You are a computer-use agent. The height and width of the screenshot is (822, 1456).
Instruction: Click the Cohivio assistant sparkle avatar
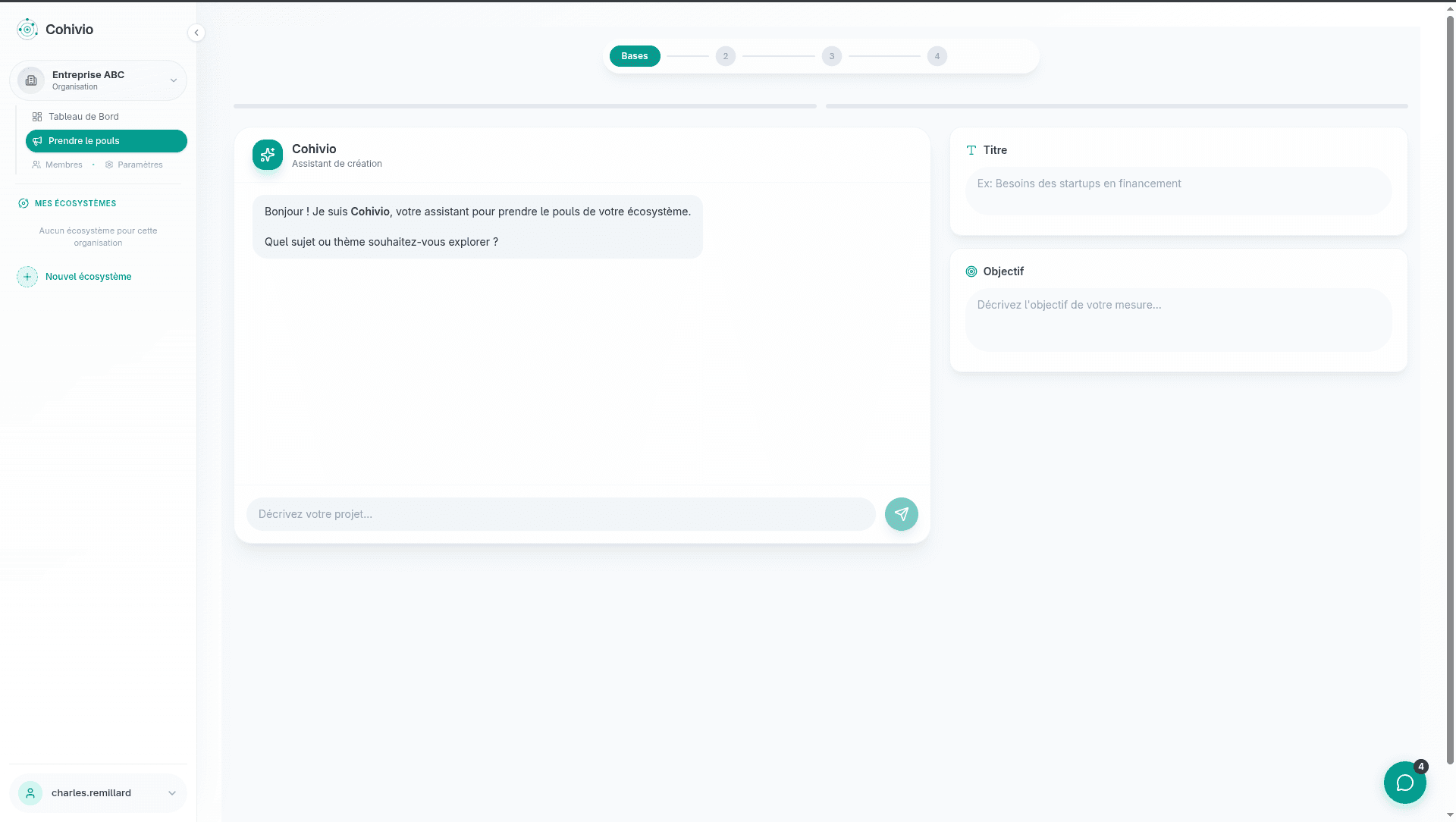click(x=267, y=155)
